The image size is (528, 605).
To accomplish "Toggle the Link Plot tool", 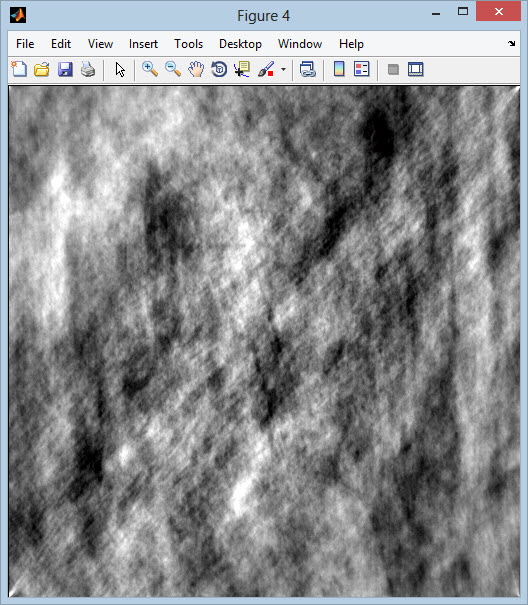I will 308,70.
